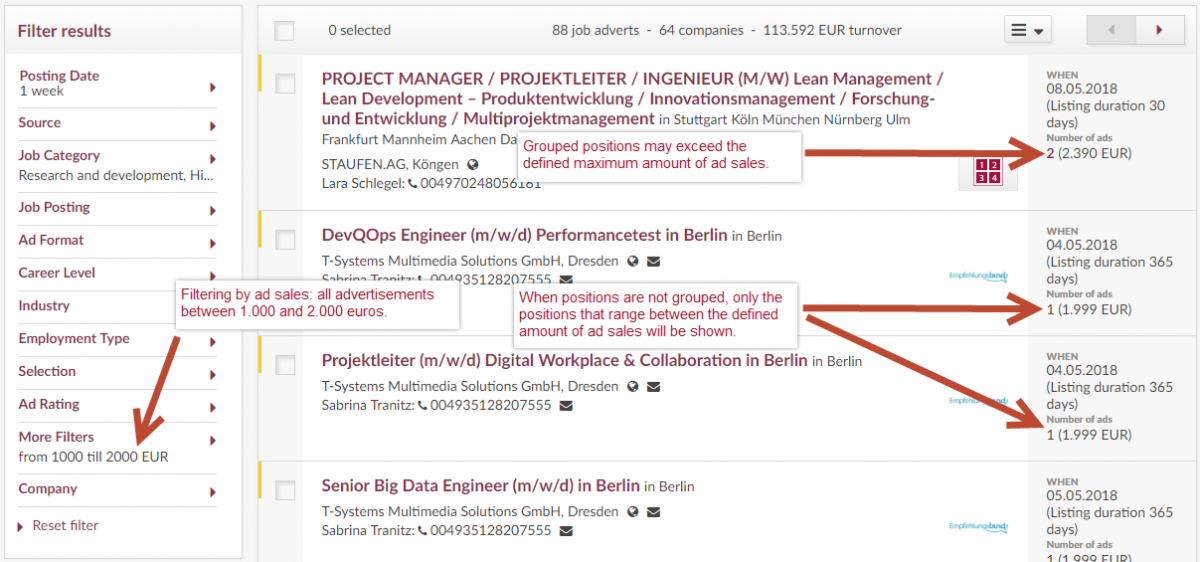
Task: Click phone icon in Senior Big Data Engineer row
Action: pyautogui.click(x=423, y=531)
